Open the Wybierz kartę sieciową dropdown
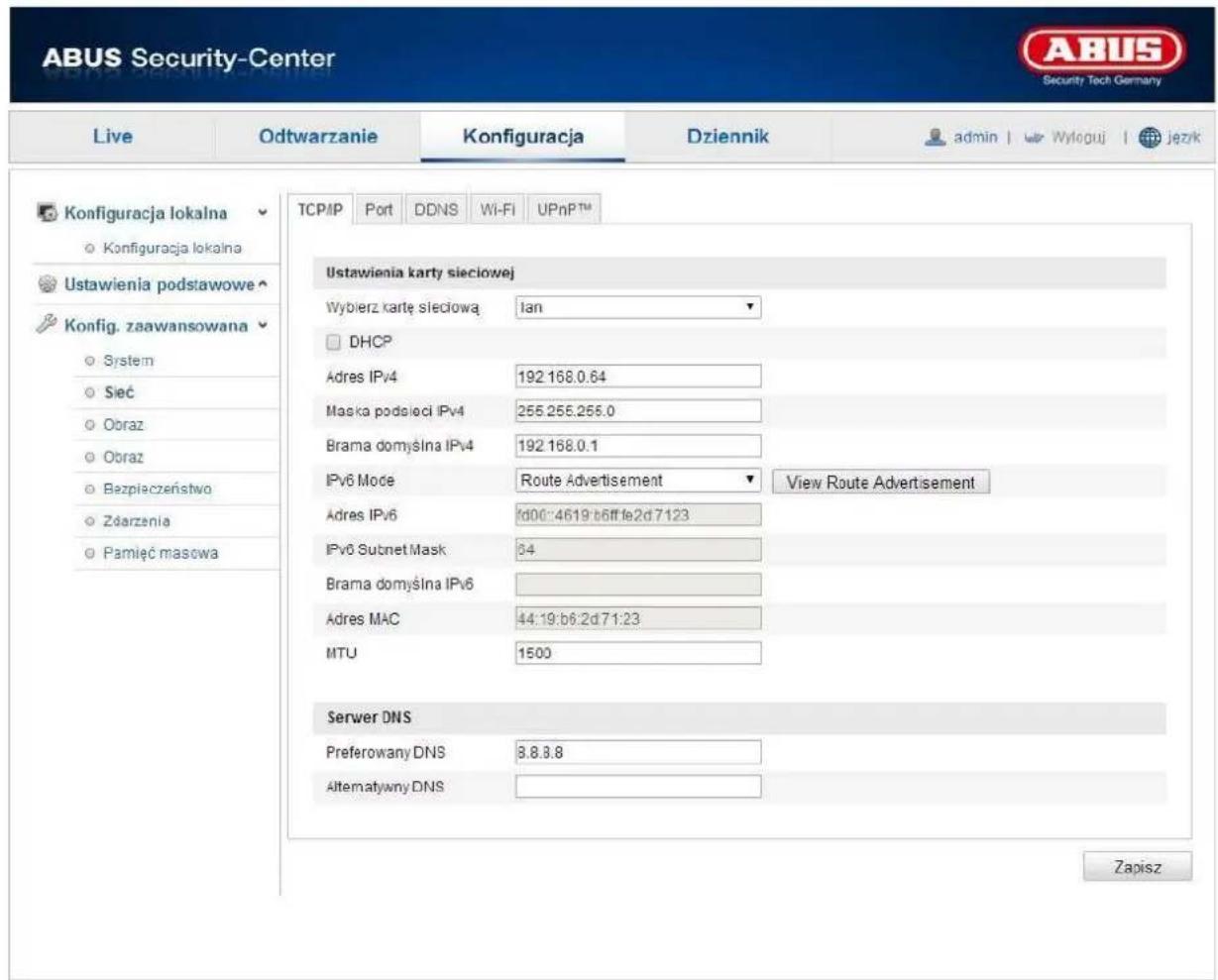1218x980 pixels. (x=638, y=308)
